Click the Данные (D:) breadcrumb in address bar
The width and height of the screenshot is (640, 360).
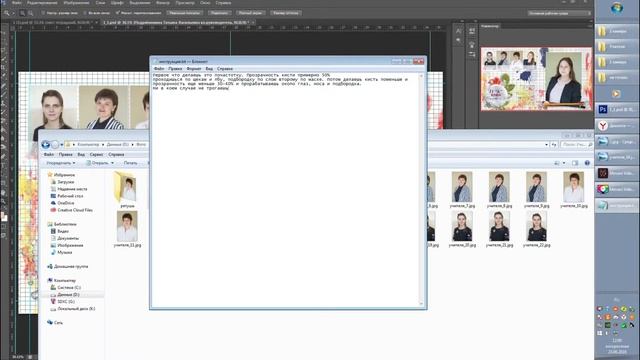[118, 144]
